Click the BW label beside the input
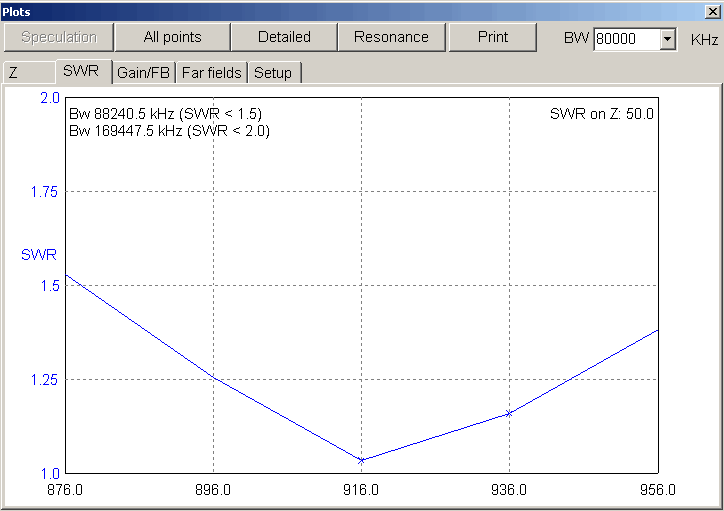This screenshot has height=511, width=724. (576, 38)
